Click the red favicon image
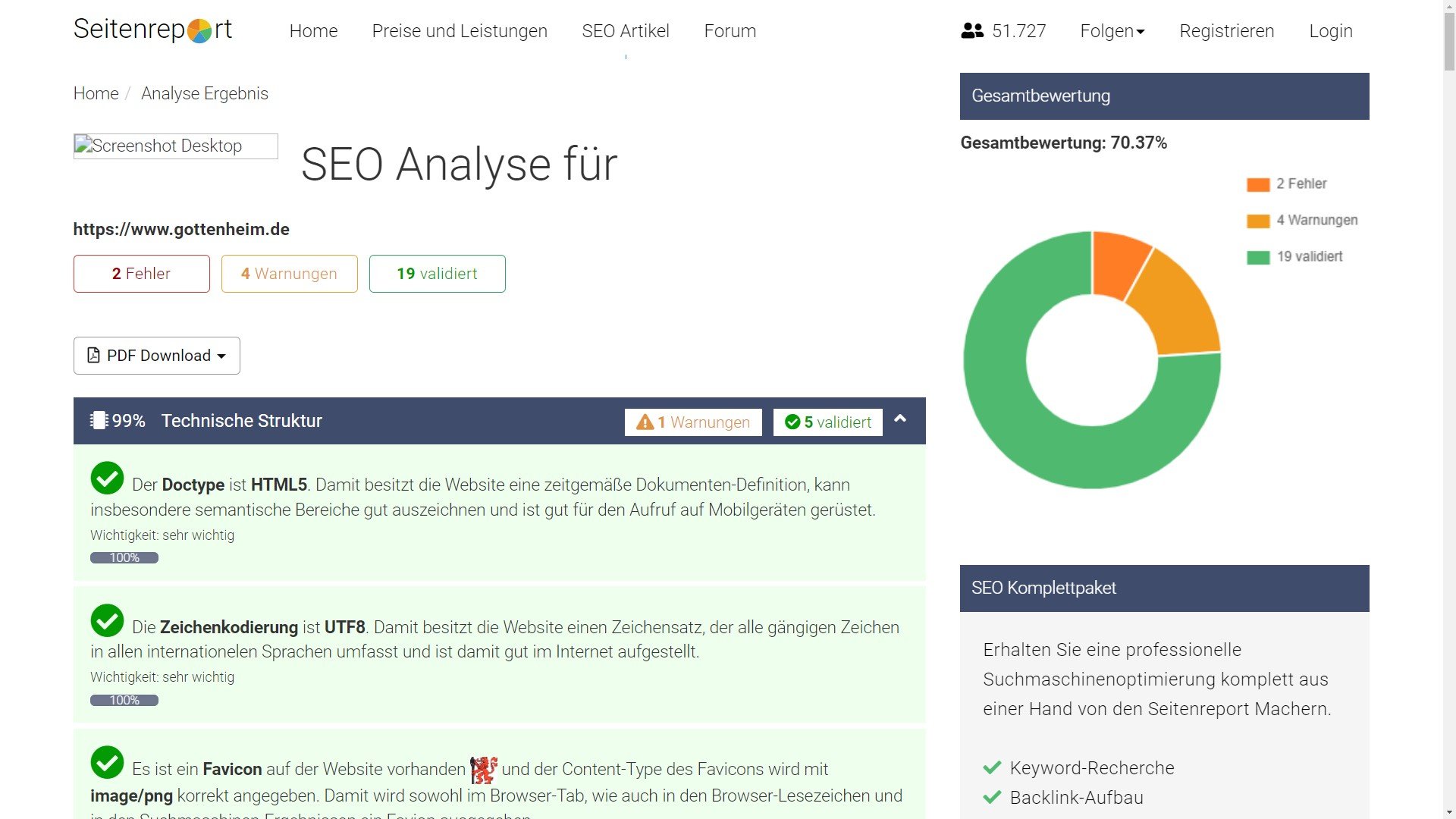This screenshot has height=819, width=1456. click(483, 770)
